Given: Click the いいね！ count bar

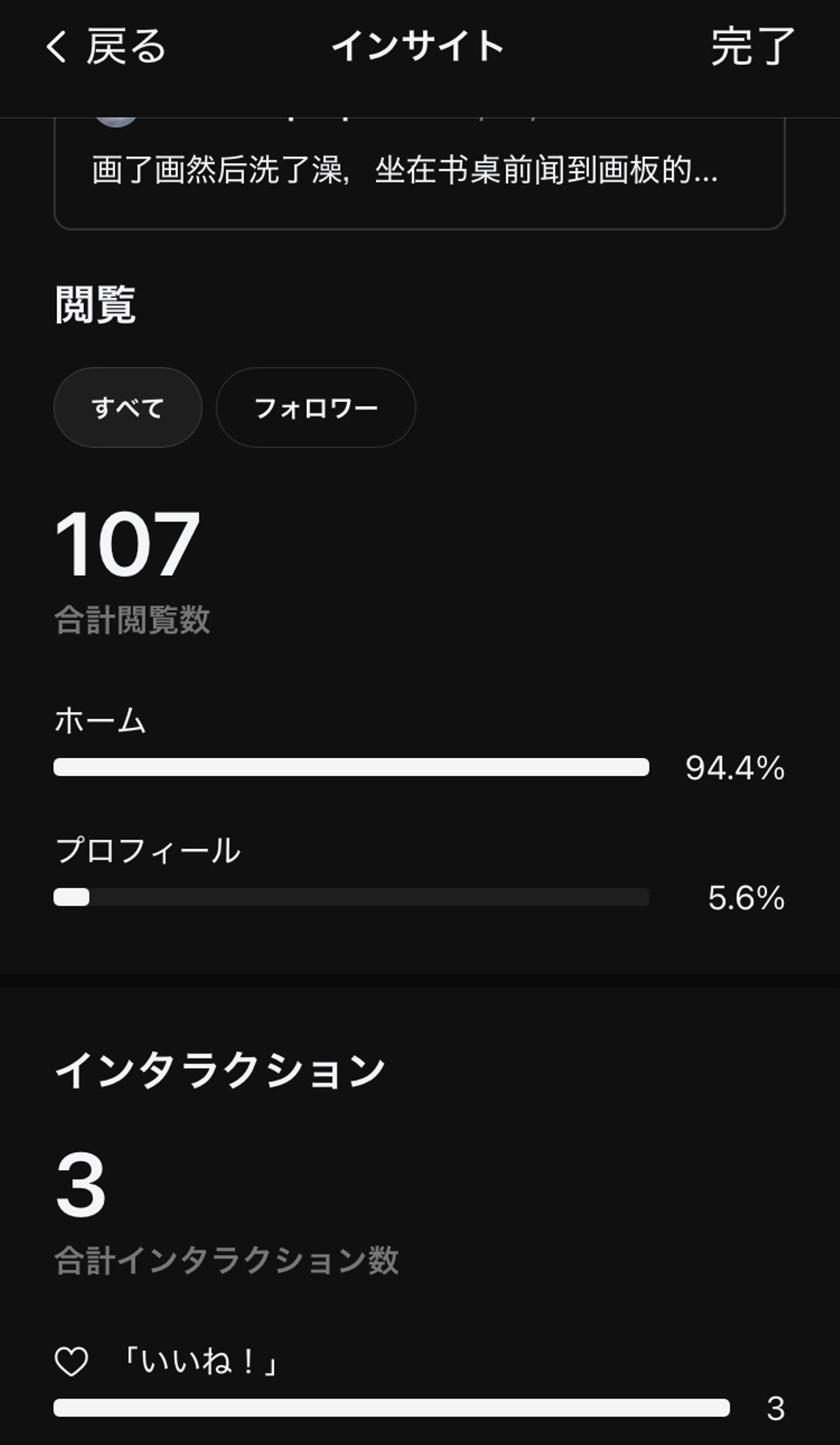Looking at the screenshot, I should coord(391,1407).
